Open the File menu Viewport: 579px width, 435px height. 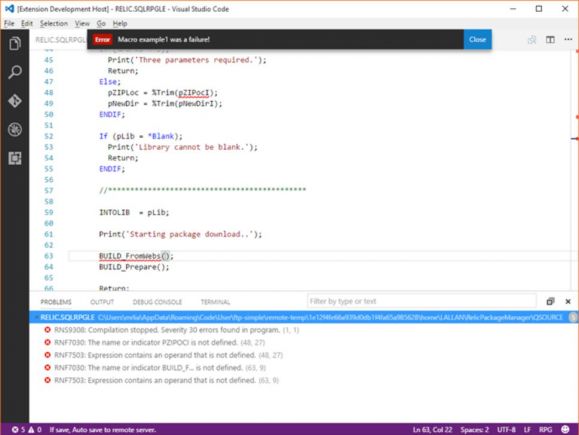(x=9, y=24)
